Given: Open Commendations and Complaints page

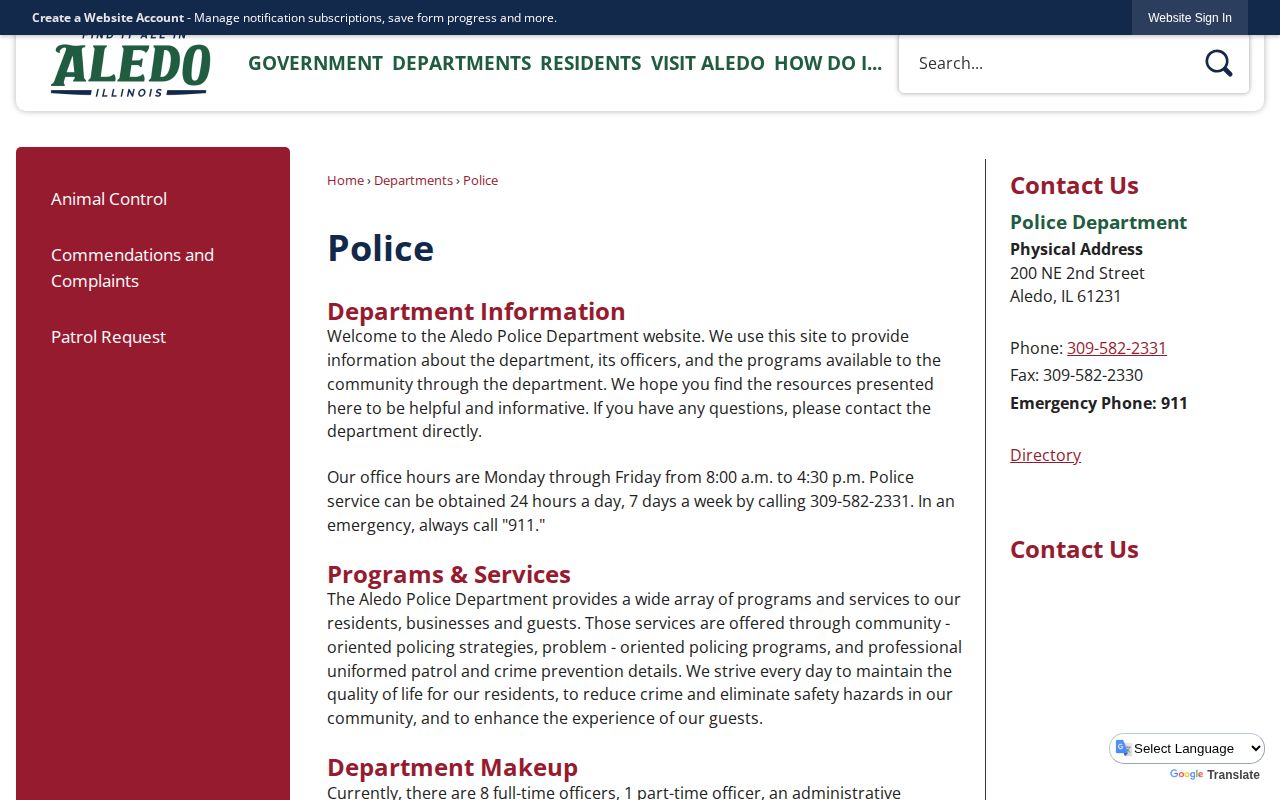Looking at the screenshot, I should point(132,268).
